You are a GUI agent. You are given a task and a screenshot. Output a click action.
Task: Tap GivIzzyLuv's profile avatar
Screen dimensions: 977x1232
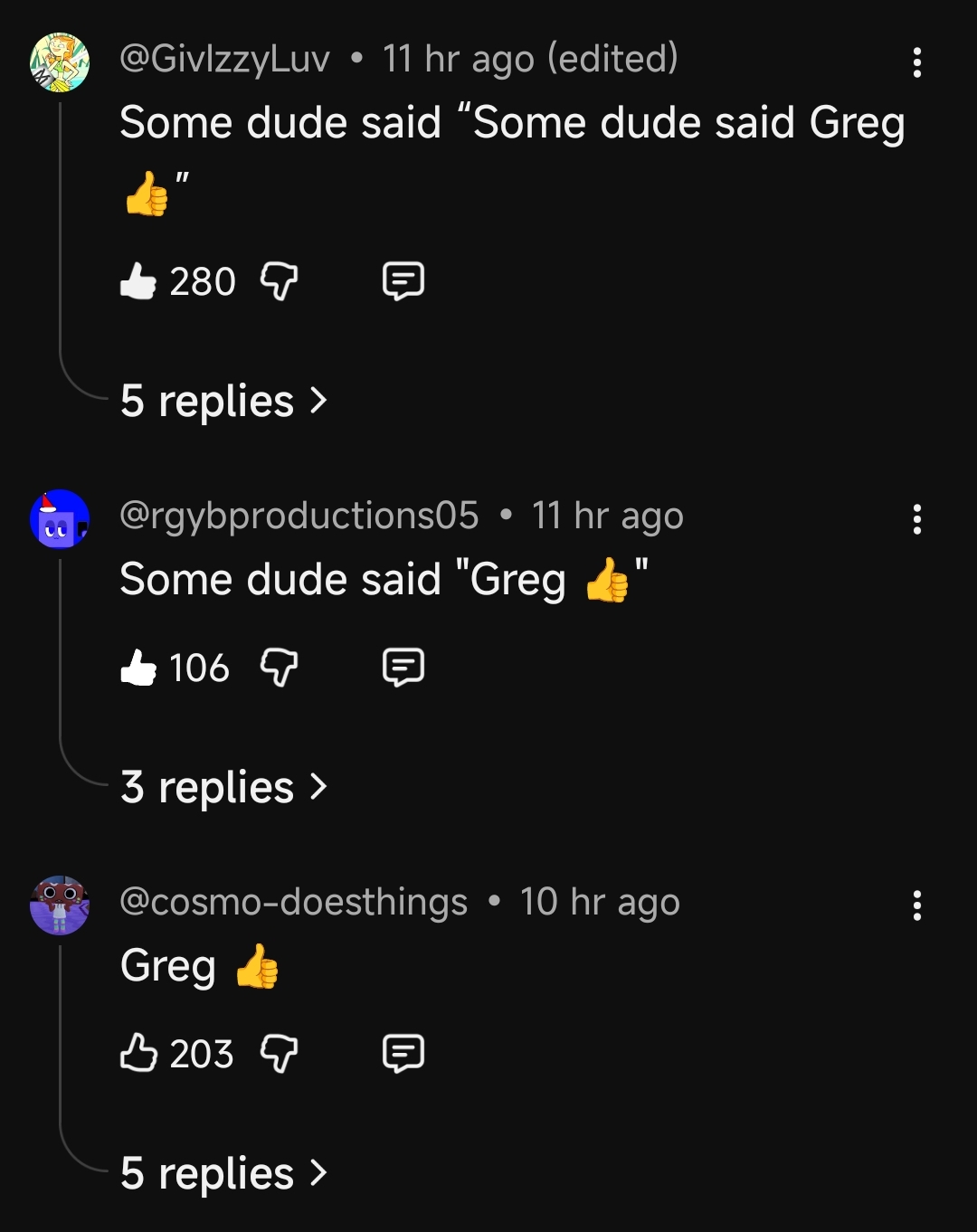(60, 62)
